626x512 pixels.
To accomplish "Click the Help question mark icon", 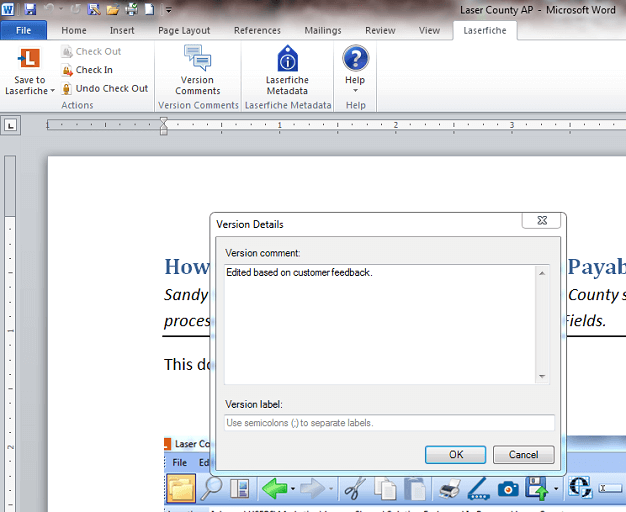I will pos(355,58).
